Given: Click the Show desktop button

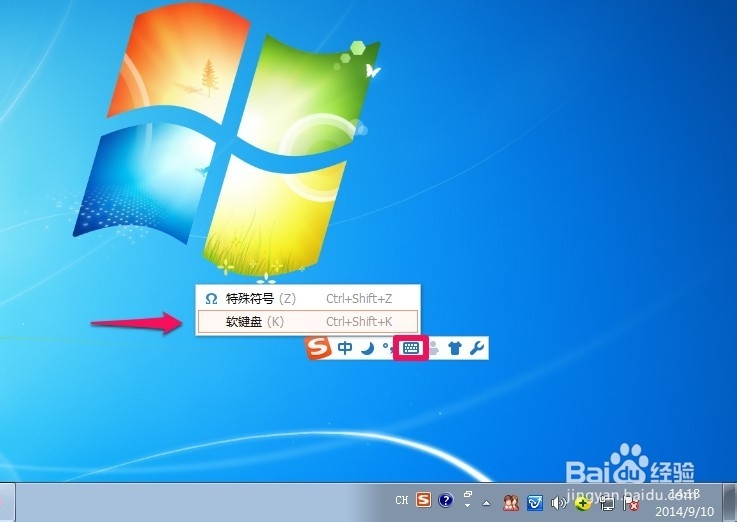Looking at the screenshot, I should 730,502.
